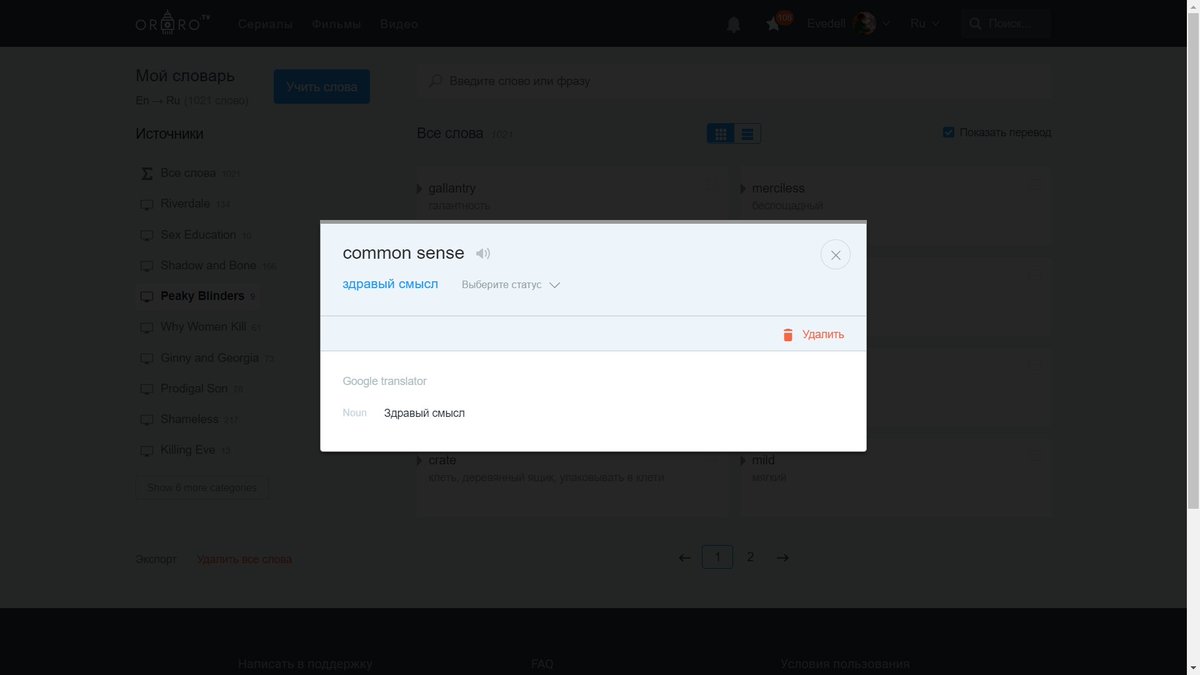
Task: Play pronunciation of common sense
Action: (483, 254)
